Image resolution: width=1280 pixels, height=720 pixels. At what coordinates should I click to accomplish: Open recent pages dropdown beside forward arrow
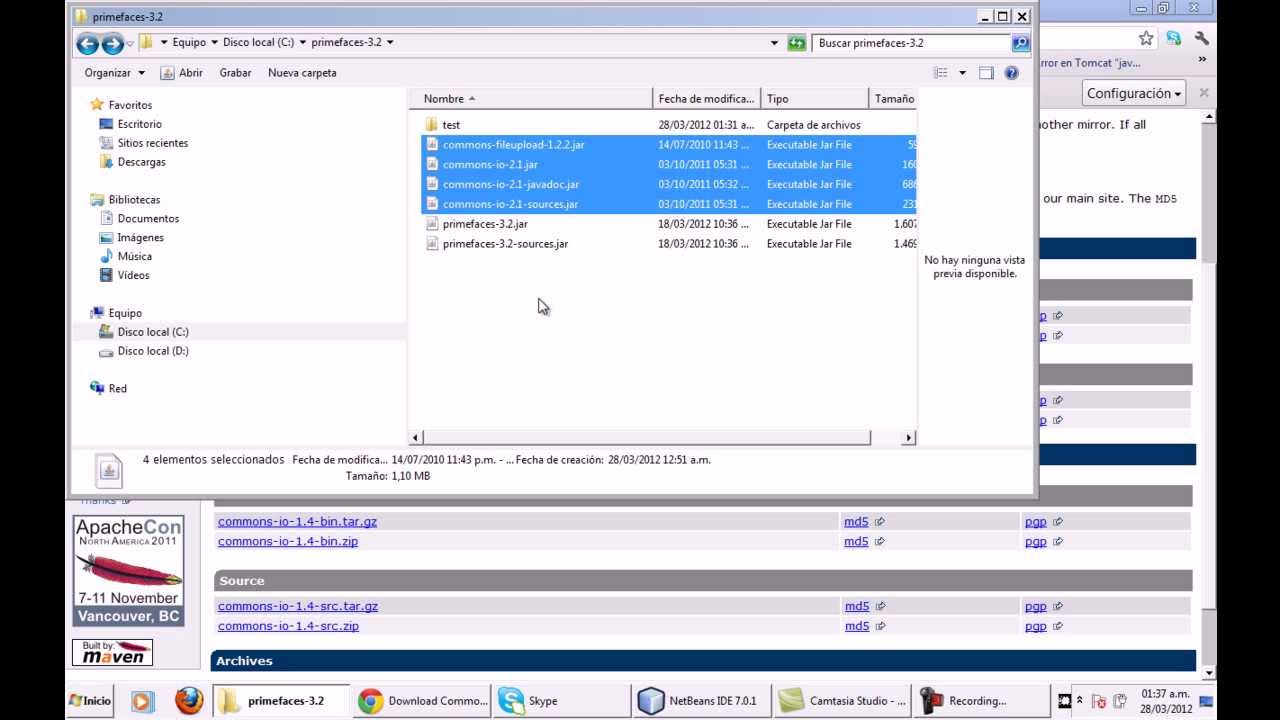(x=130, y=44)
